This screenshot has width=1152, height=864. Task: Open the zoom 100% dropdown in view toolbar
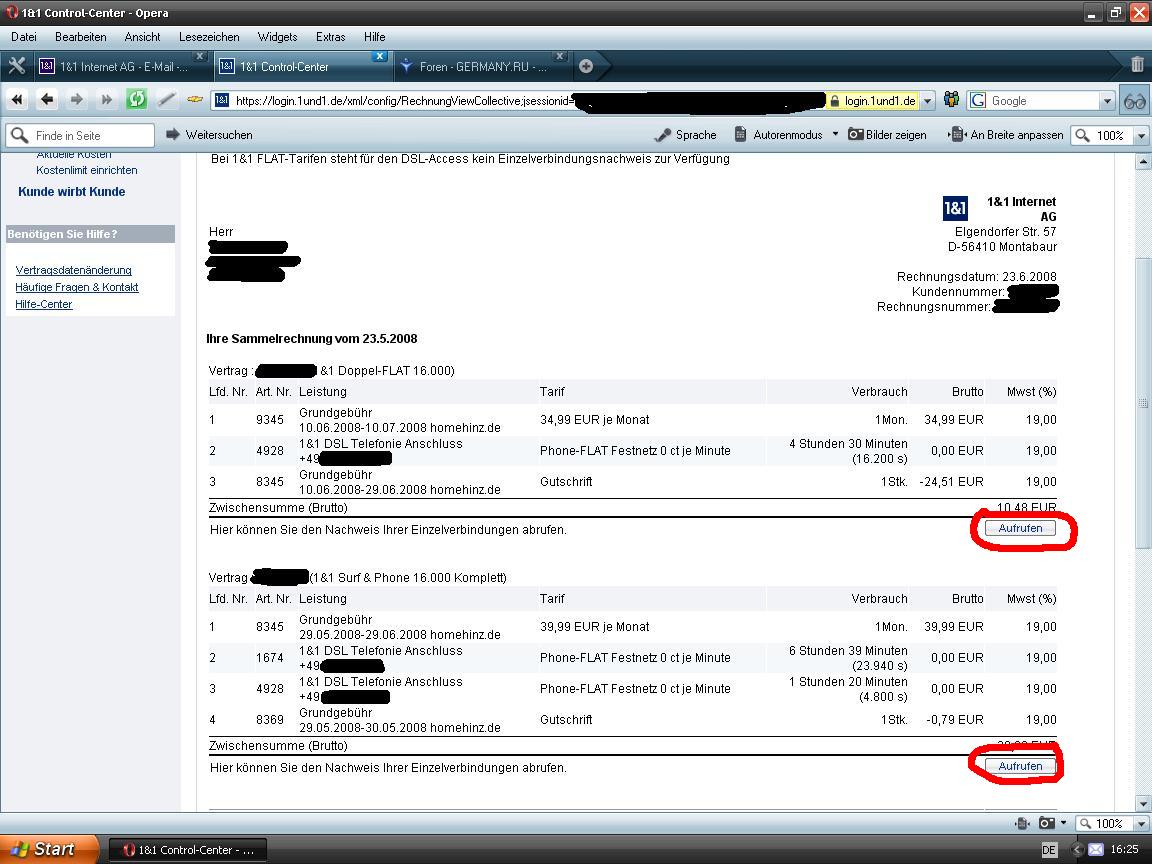(1141, 135)
